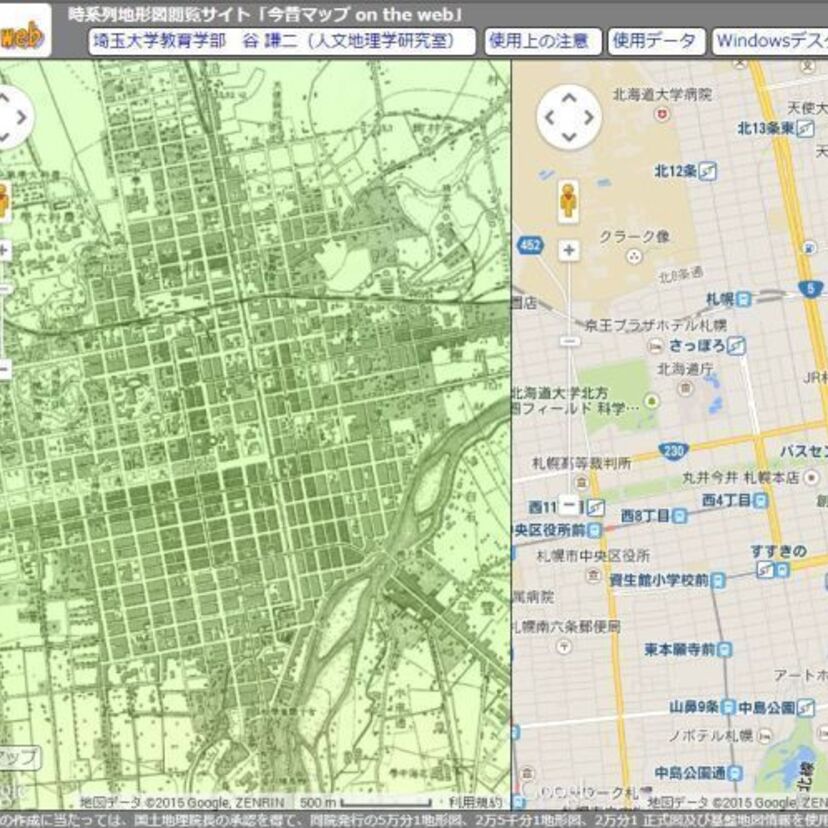The height and width of the screenshot is (828, 828).
Task: Select the Street View pegman on right map
Action: coord(568,199)
